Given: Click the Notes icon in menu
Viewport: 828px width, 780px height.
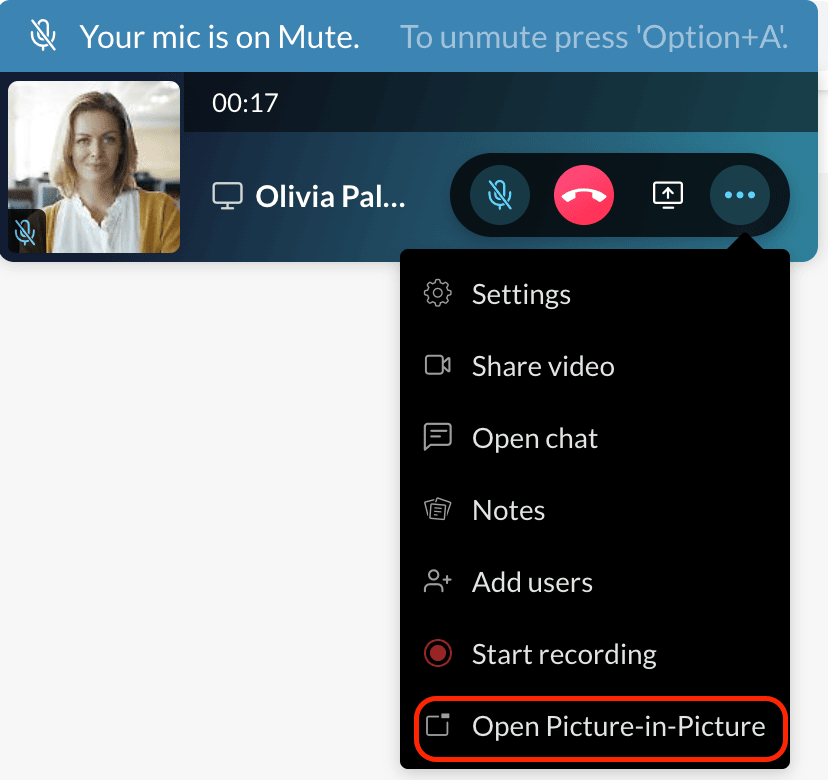Looking at the screenshot, I should click(438, 510).
